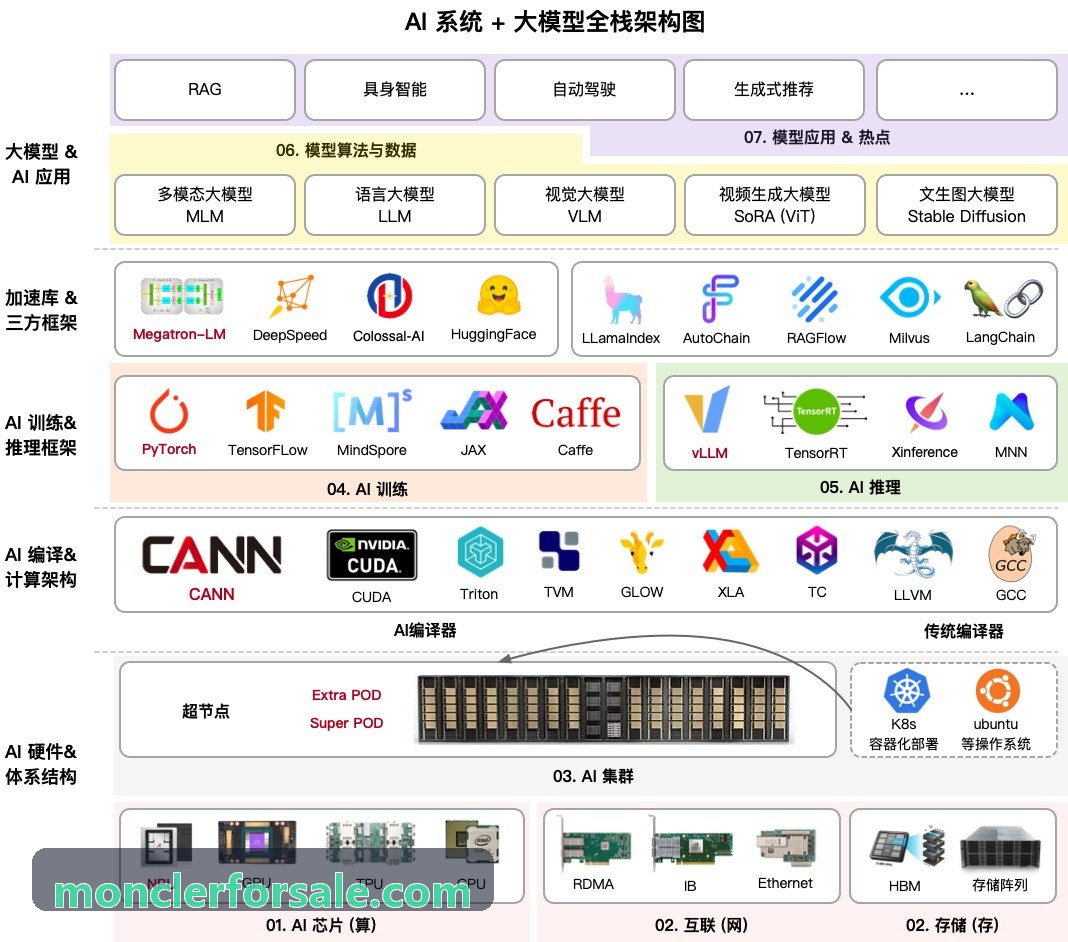
Task: Click the "06. 模型算法与数据" heading
Action: (346, 150)
